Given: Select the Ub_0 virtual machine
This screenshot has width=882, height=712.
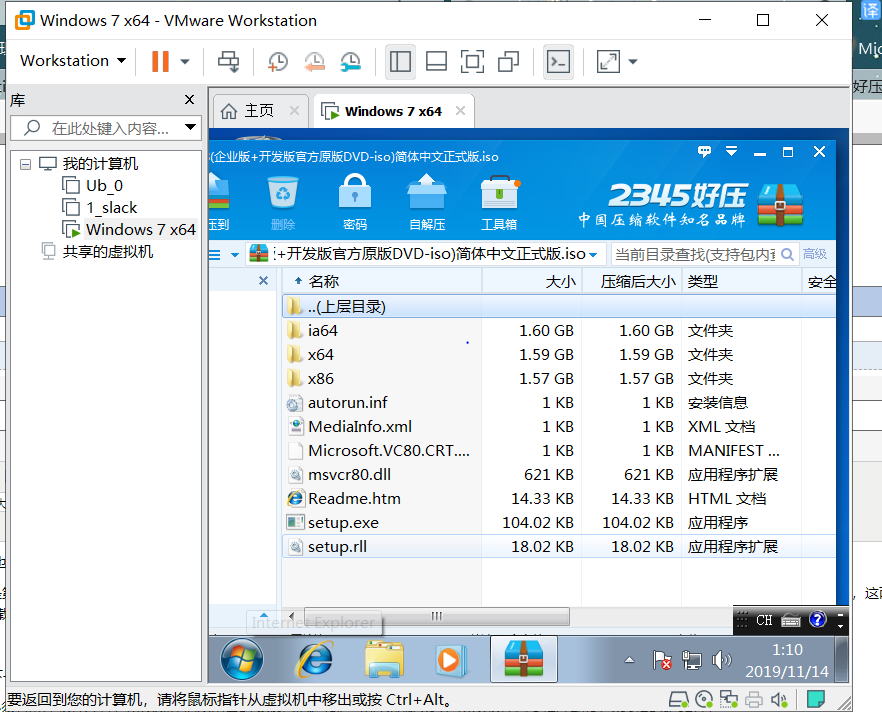Looking at the screenshot, I should [104, 186].
